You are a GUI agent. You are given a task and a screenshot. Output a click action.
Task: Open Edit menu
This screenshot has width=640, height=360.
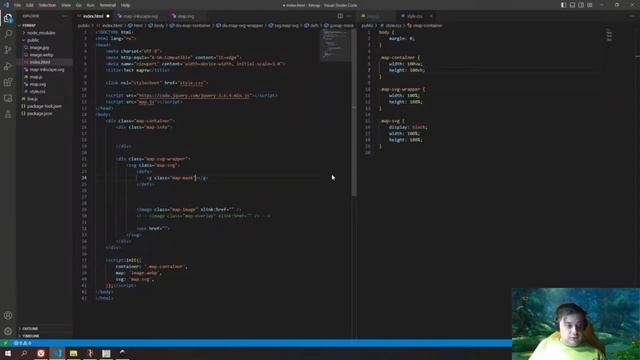[x=30, y=5]
